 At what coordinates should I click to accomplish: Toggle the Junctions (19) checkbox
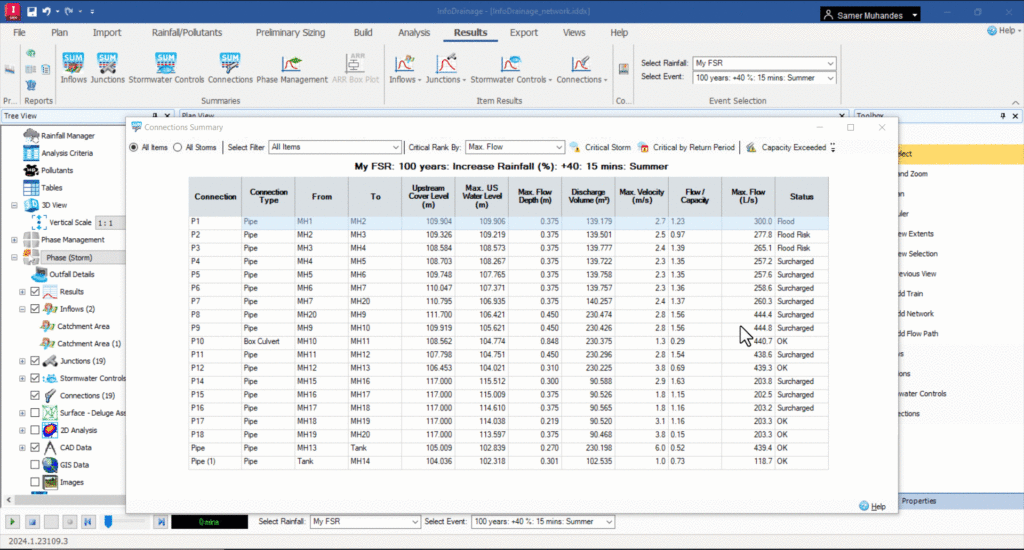[x=36, y=361]
